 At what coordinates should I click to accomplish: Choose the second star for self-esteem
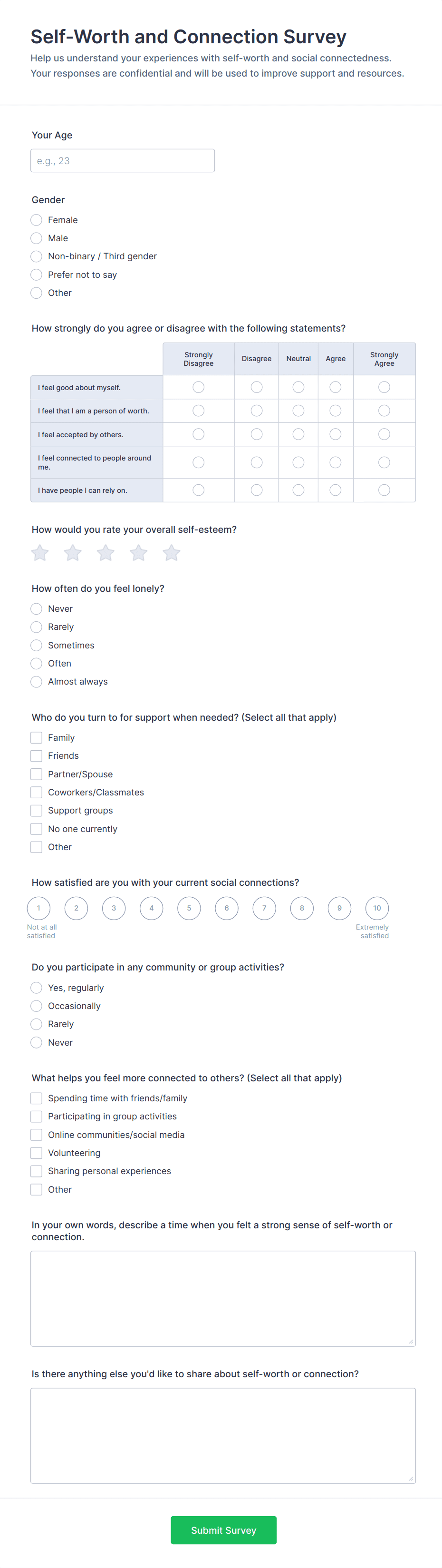point(73,553)
